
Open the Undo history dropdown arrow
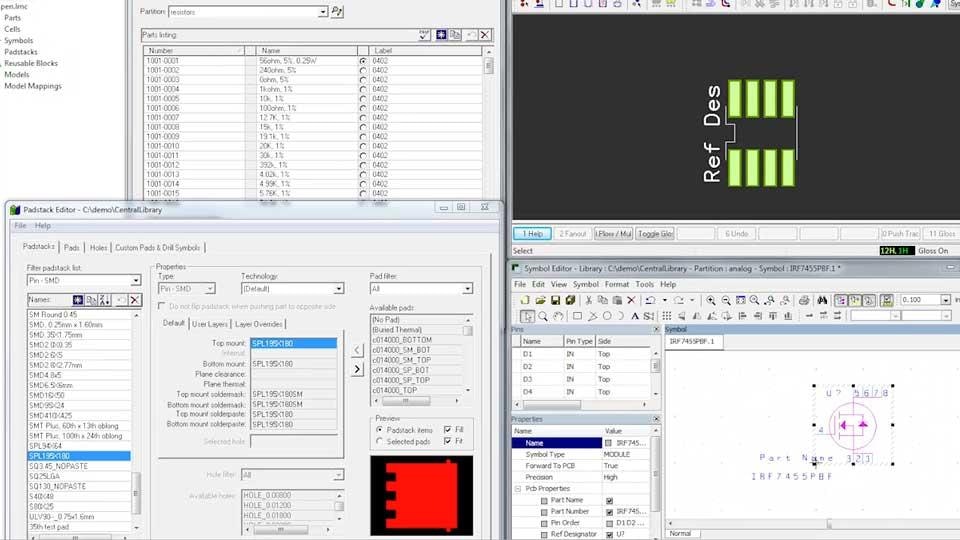click(664, 300)
